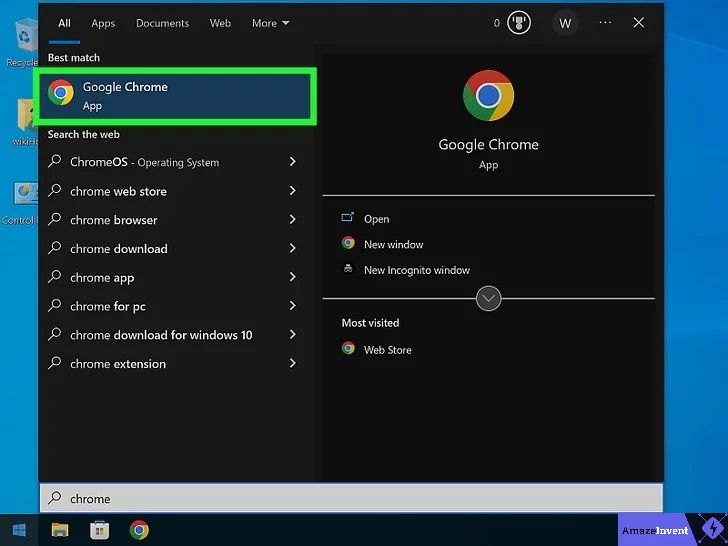Click the Windows Start button
The height and width of the screenshot is (546, 728).
(19, 530)
